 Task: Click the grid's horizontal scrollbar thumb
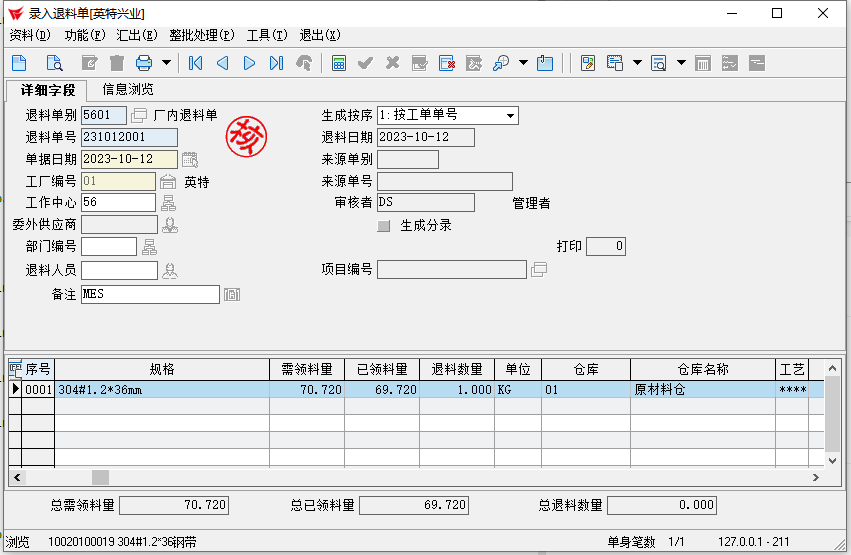100,478
